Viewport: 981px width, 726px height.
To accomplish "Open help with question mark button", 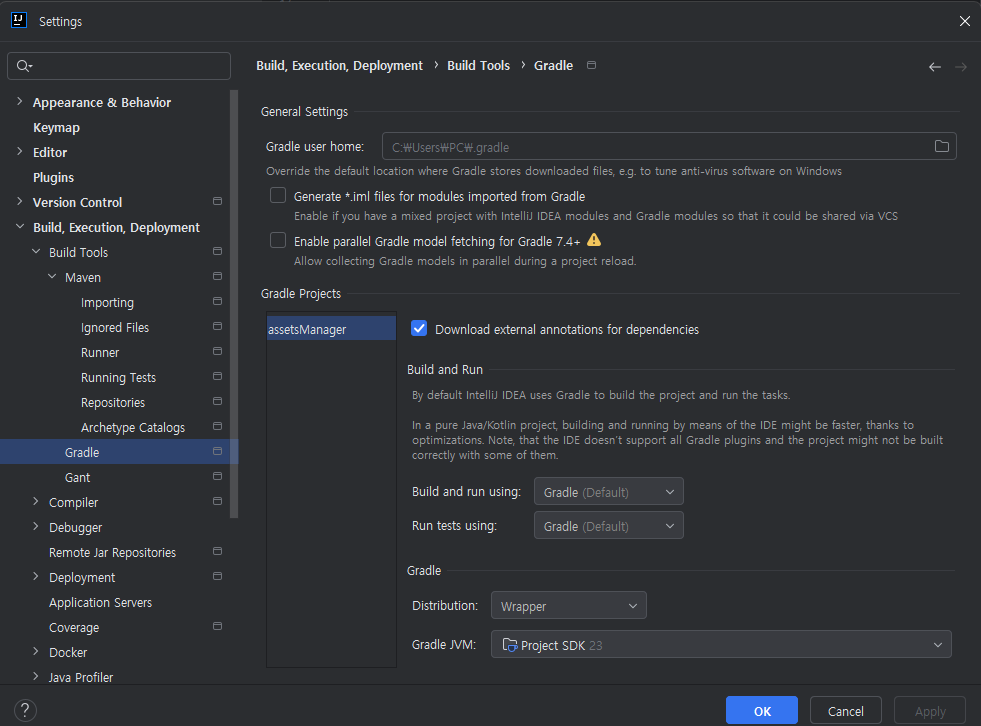I will point(25,710).
